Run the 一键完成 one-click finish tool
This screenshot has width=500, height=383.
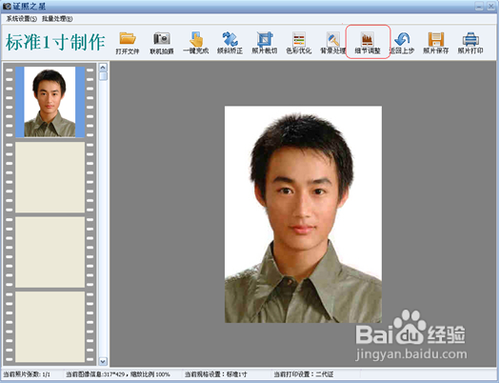[x=196, y=43]
